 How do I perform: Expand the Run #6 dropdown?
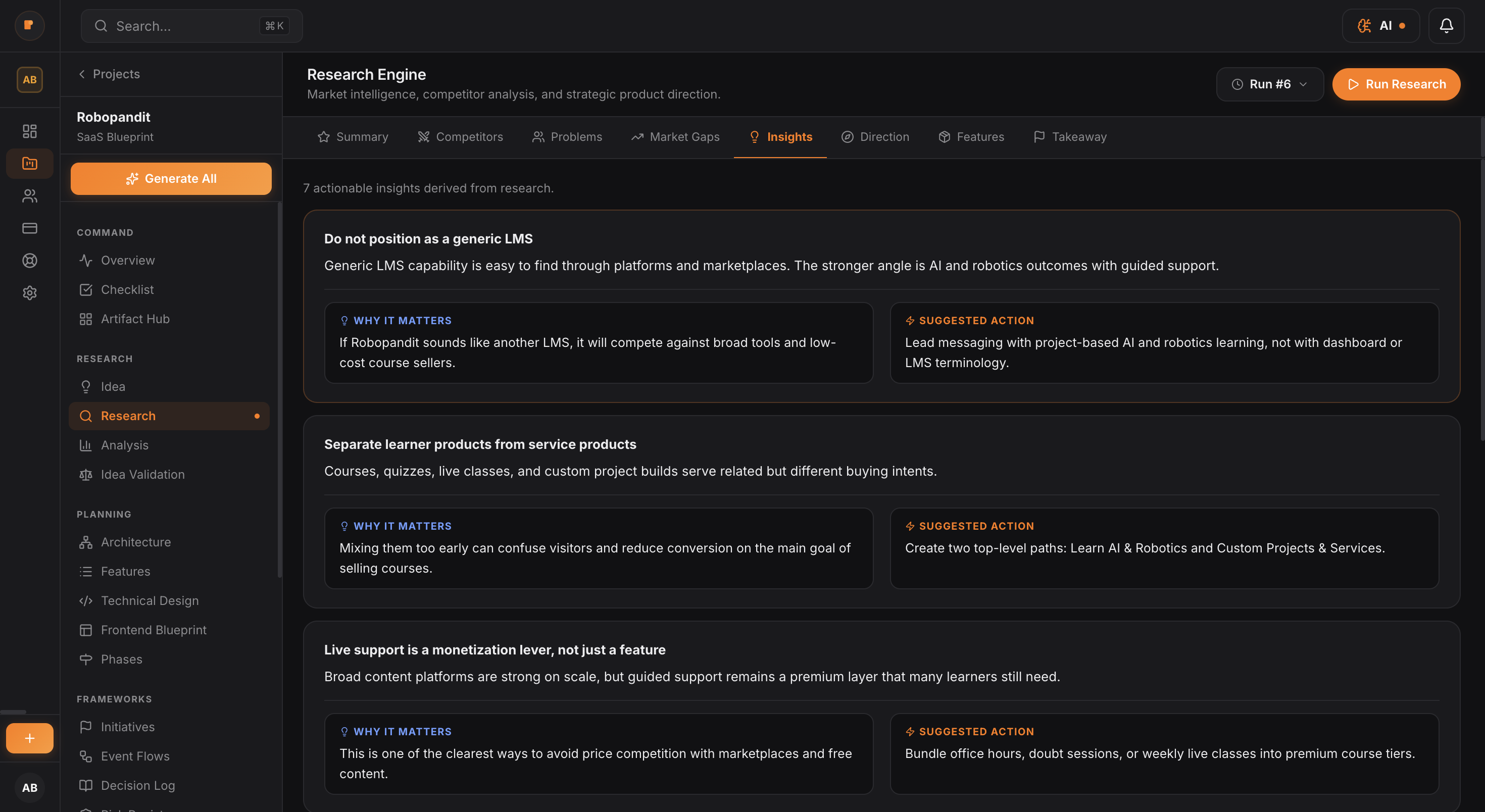click(1269, 83)
